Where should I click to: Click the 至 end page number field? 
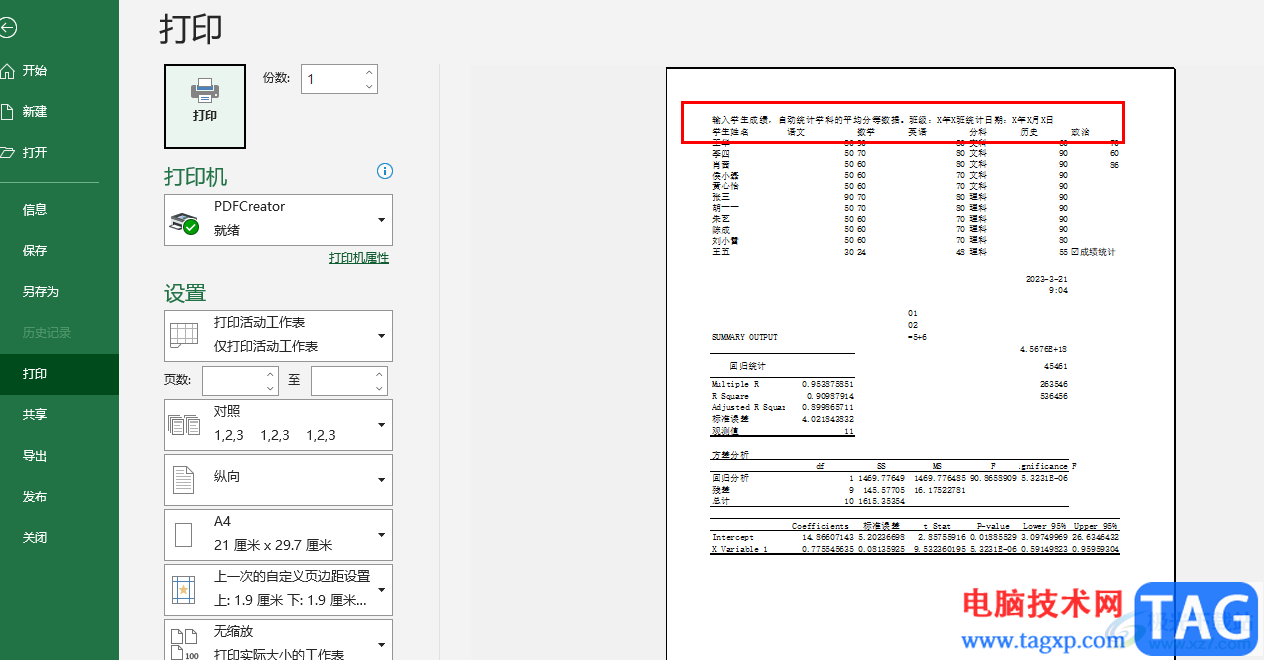pos(342,381)
